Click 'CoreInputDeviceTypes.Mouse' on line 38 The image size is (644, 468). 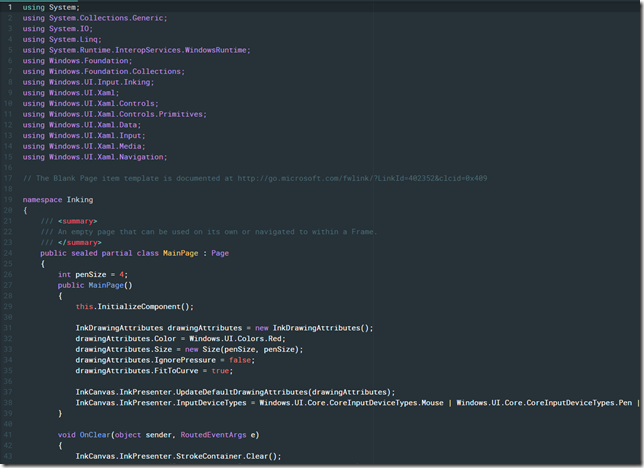pos(386,403)
